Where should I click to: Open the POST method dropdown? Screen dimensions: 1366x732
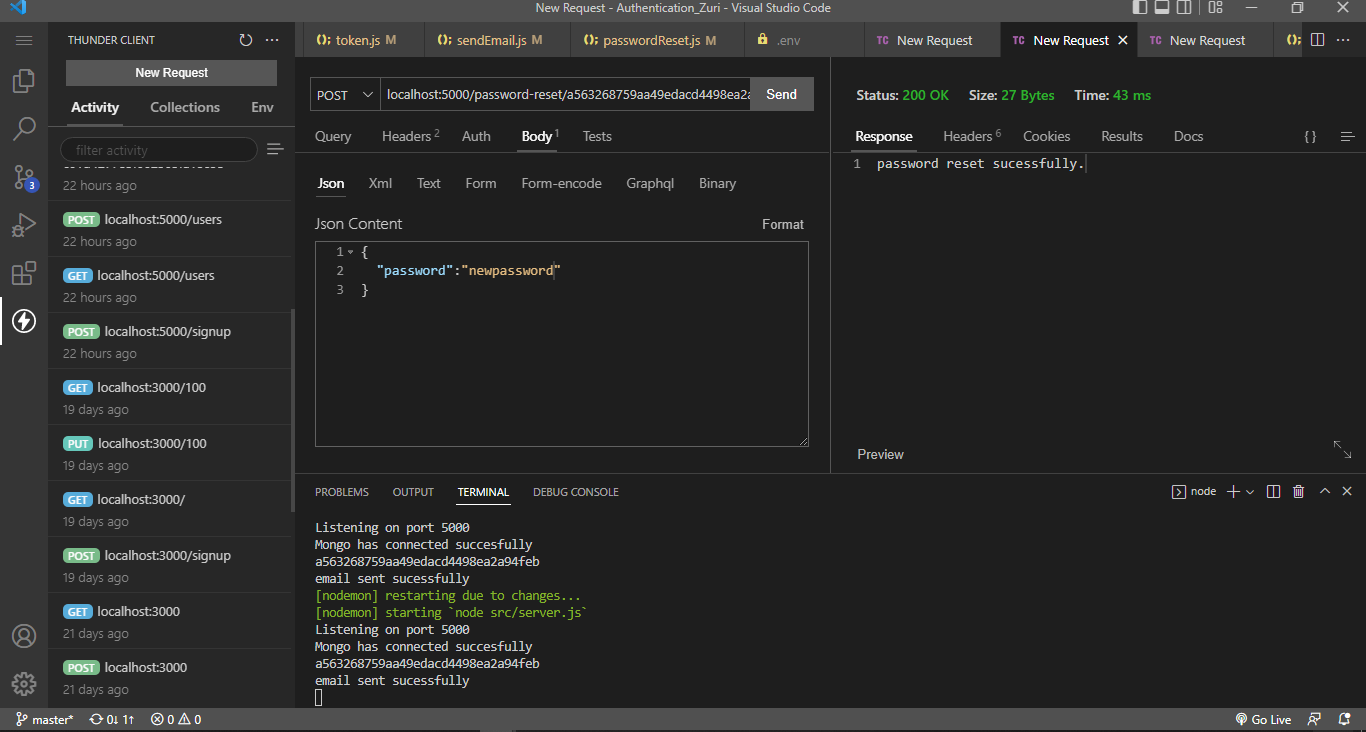click(344, 93)
